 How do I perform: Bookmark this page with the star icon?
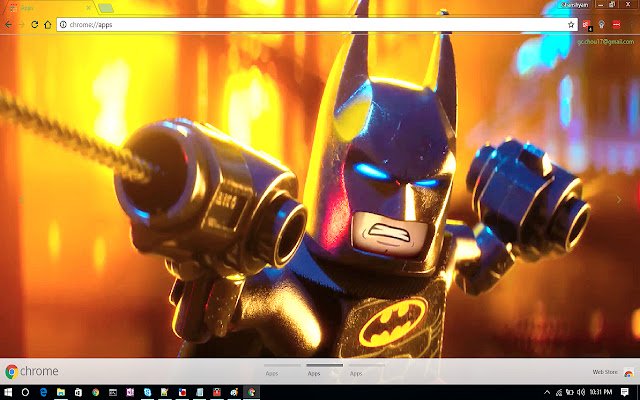[571, 24]
